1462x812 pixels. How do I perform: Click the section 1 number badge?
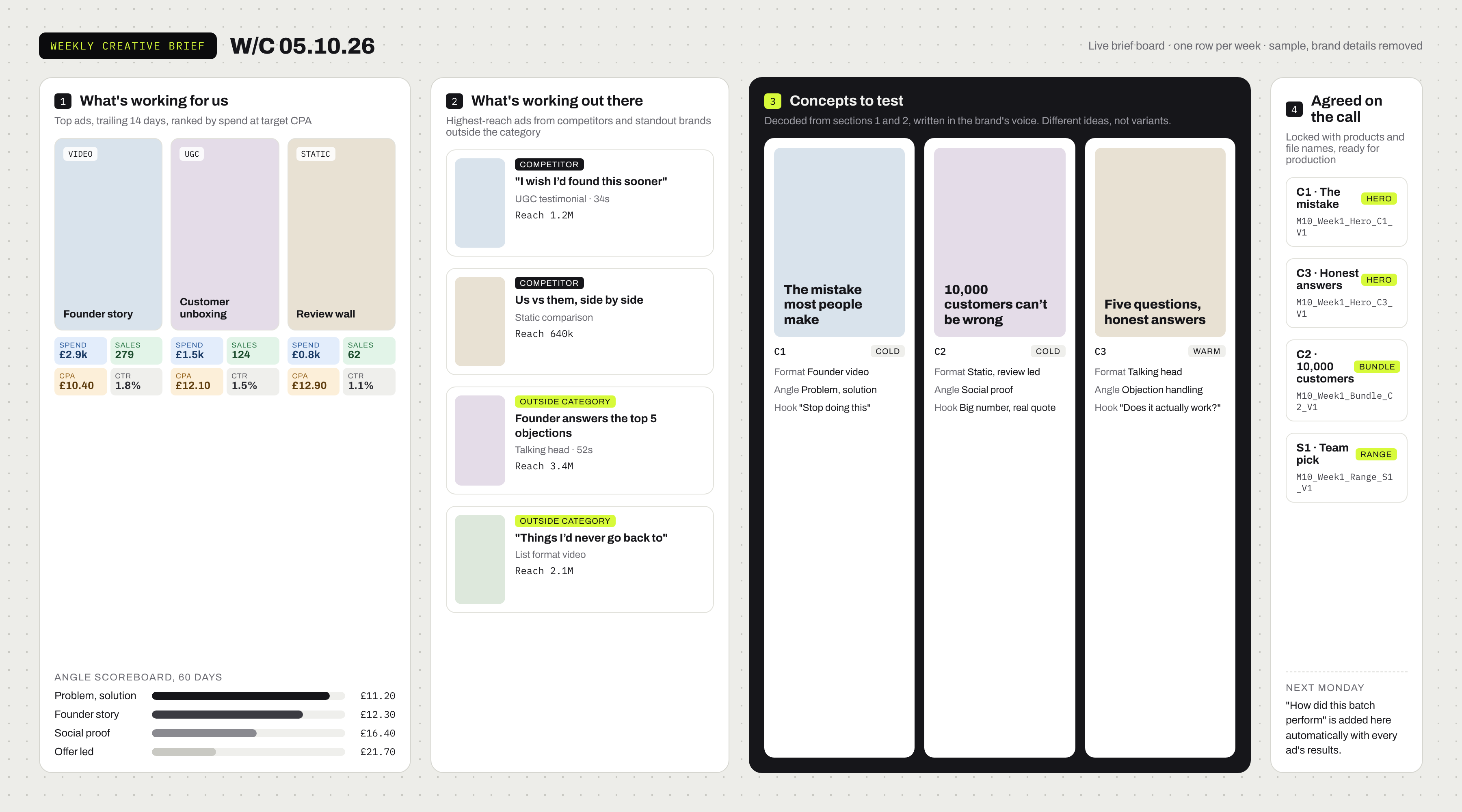pos(63,101)
